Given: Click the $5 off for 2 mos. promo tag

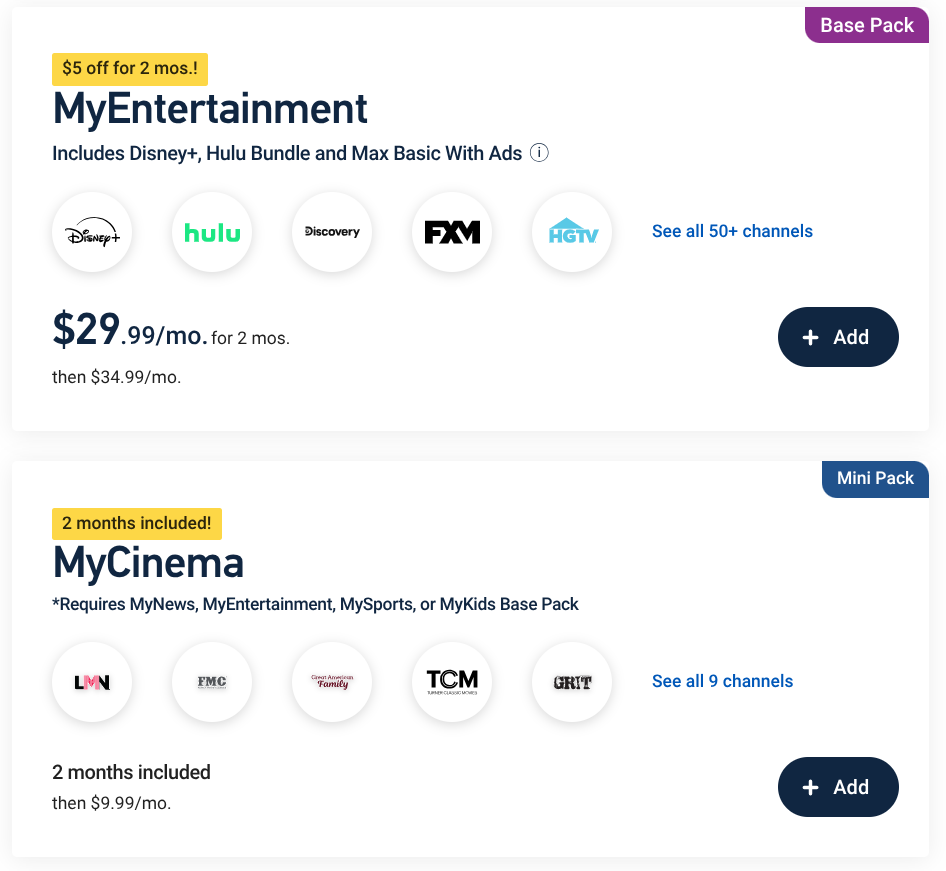Looking at the screenshot, I should tap(130, 69).
